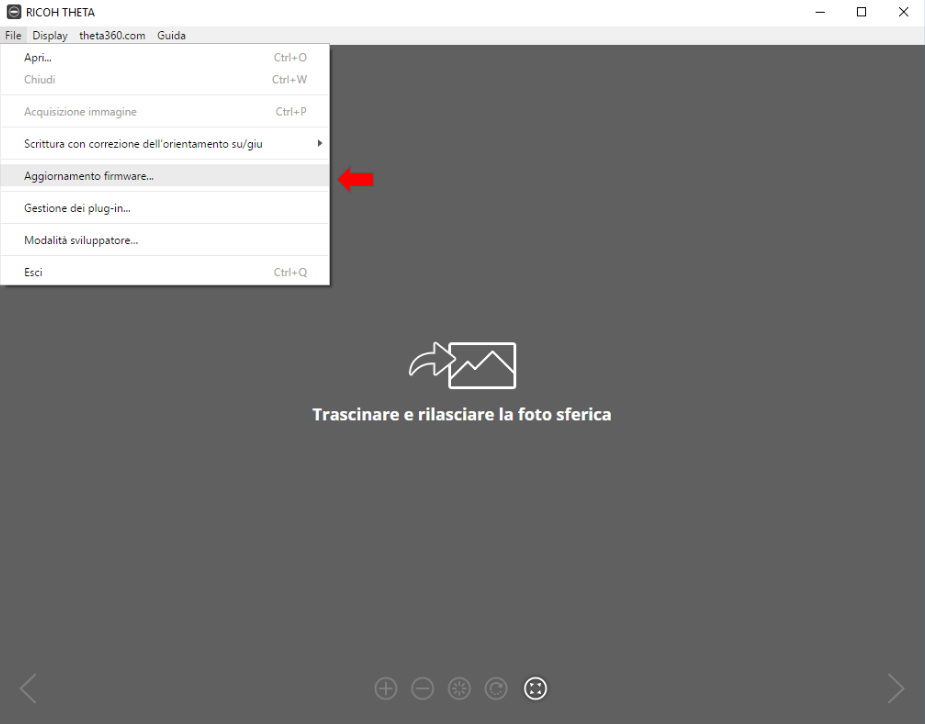Select the greyed Chiudi menu entry
This screenshot has height=724, width=925.
coord(165,79)
